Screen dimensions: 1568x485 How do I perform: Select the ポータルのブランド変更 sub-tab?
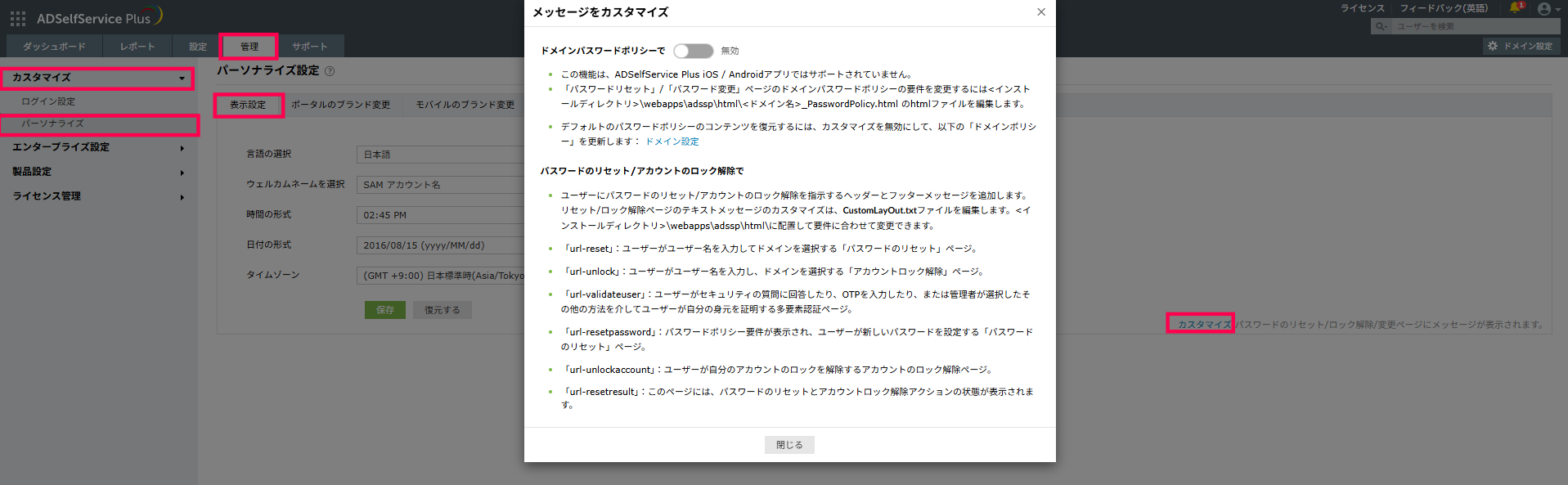tap(341, 106)
